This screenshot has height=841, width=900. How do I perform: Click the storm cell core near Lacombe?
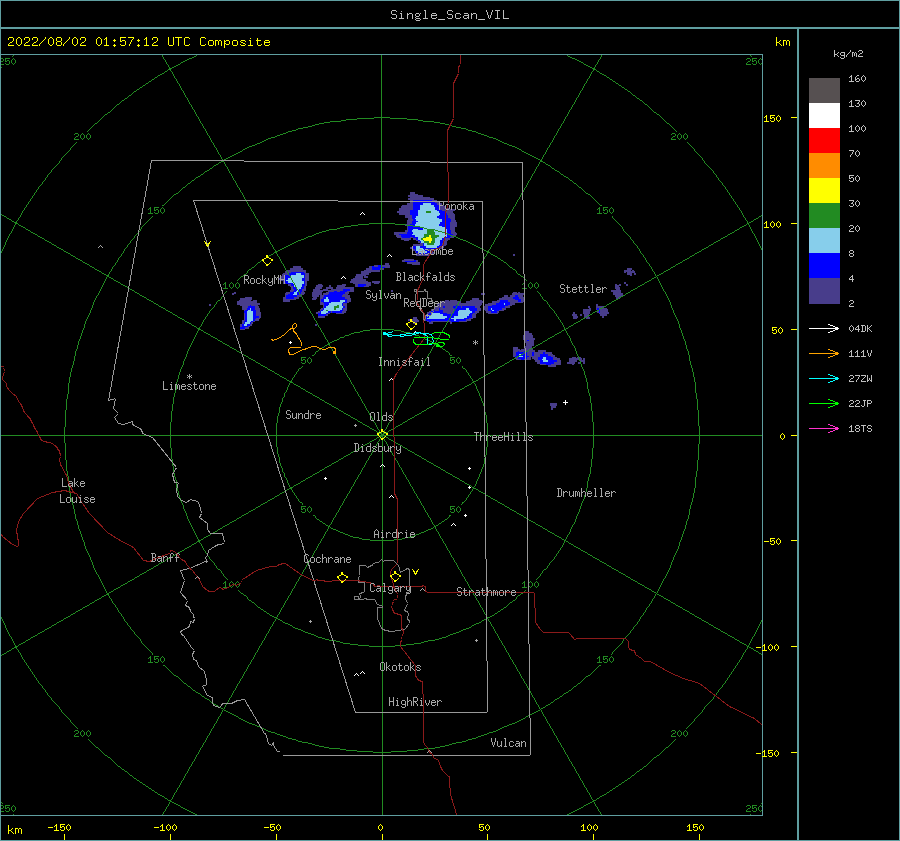click(429, 238)
